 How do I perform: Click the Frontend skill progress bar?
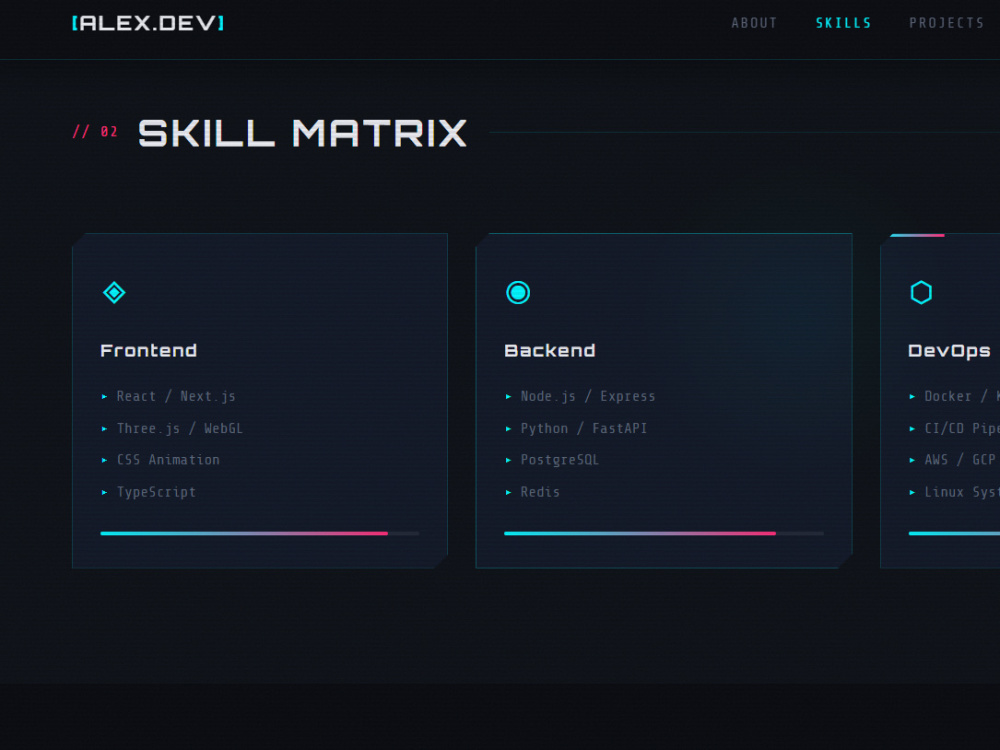[260, 533]
